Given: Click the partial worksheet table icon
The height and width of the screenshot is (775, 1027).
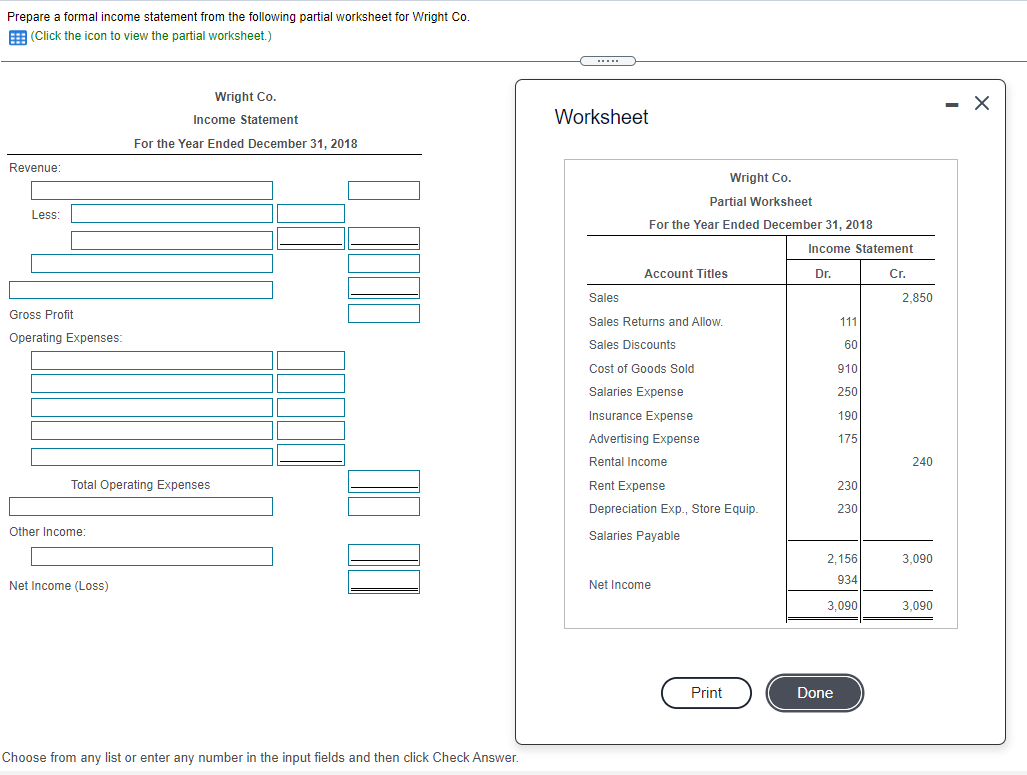Looking at the screenshot, I should tap(18, 37).
